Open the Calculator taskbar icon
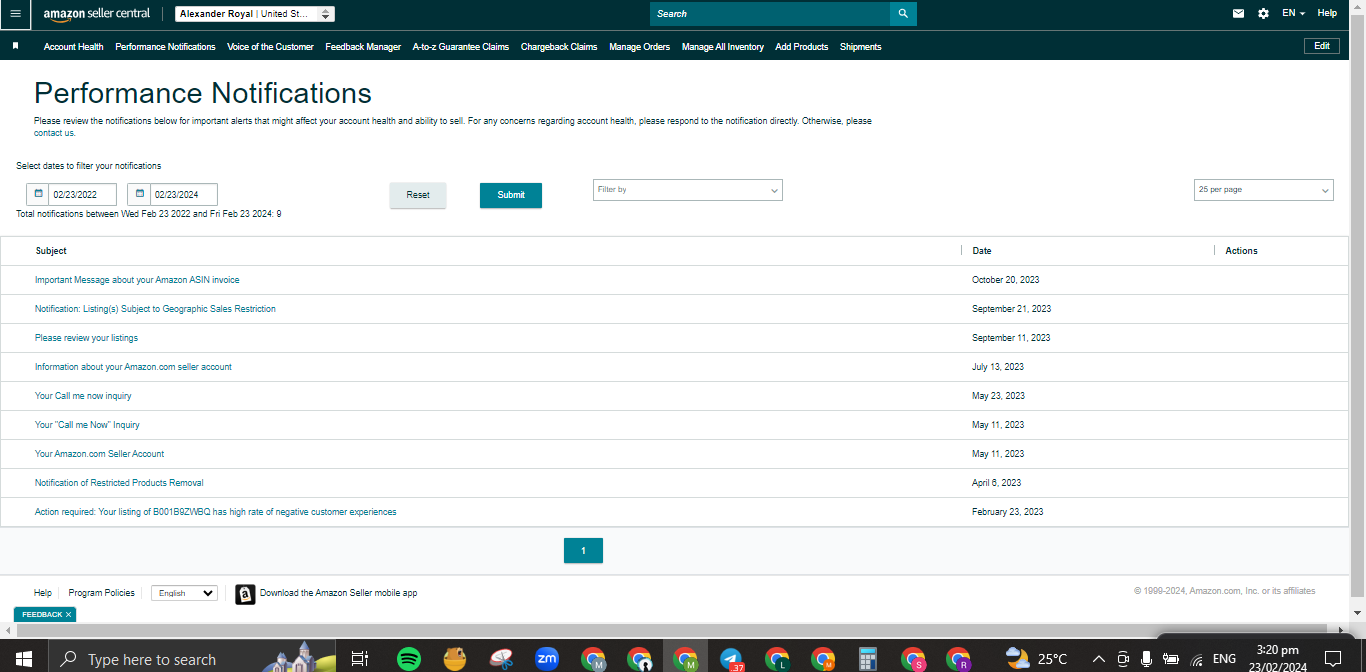Screen dimensions: 1366x672 click(x=867, y=659)
